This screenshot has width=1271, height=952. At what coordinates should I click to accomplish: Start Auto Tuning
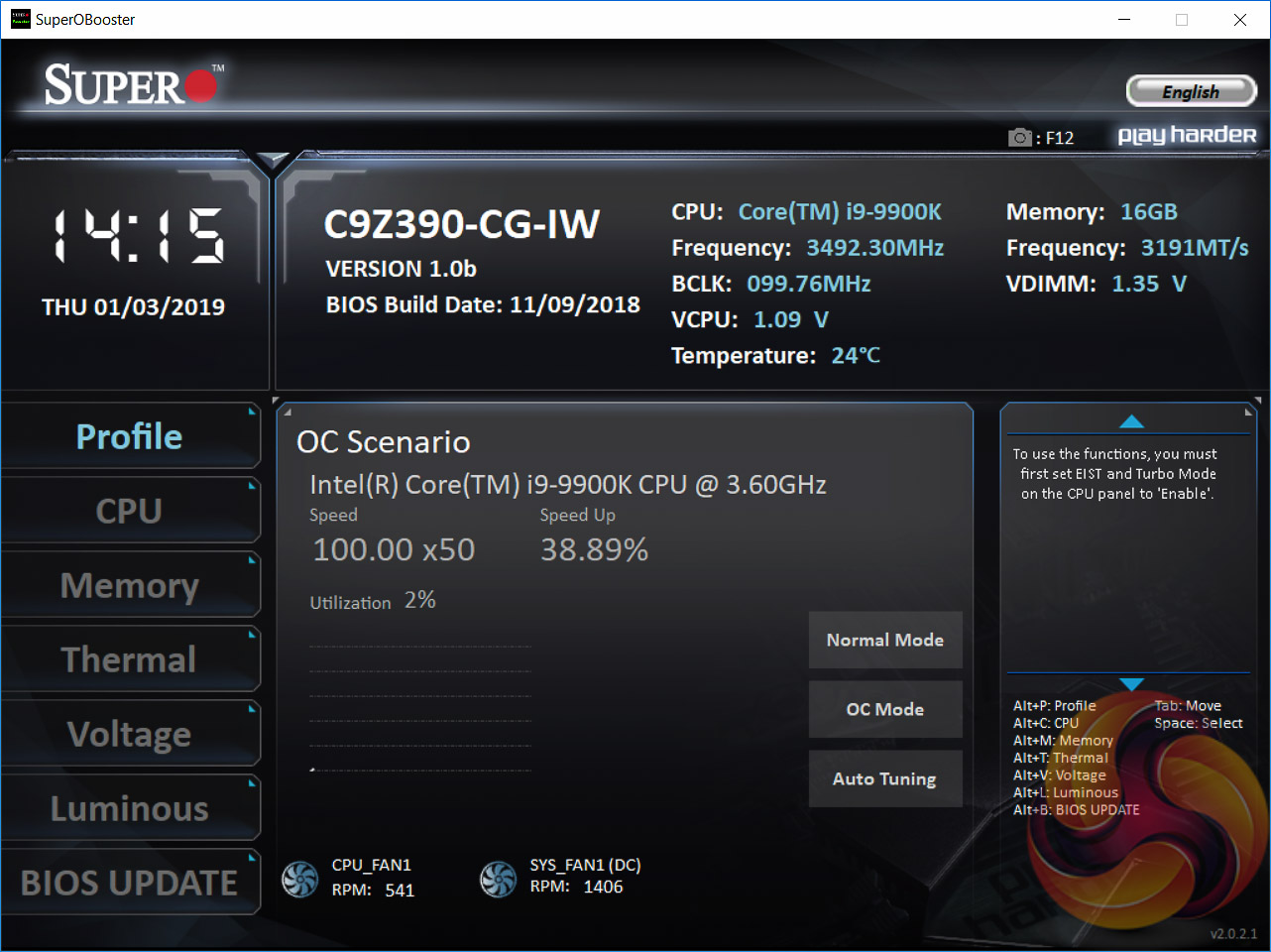(x=885, y=778)
